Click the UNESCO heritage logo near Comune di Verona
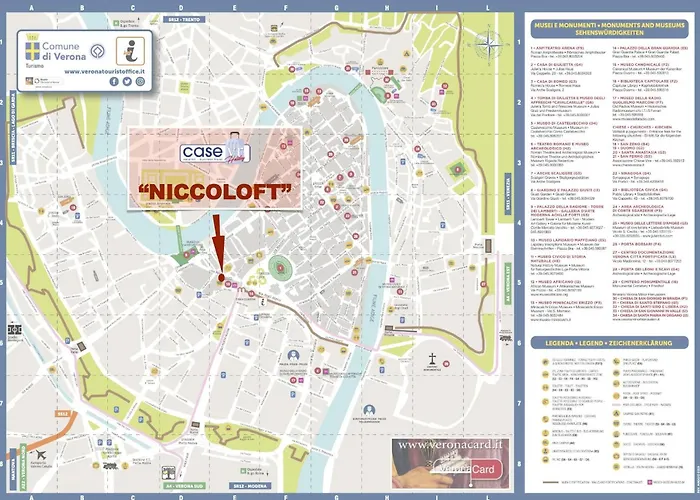The width and height of the screenshot is (700, 500). (97, 51)
